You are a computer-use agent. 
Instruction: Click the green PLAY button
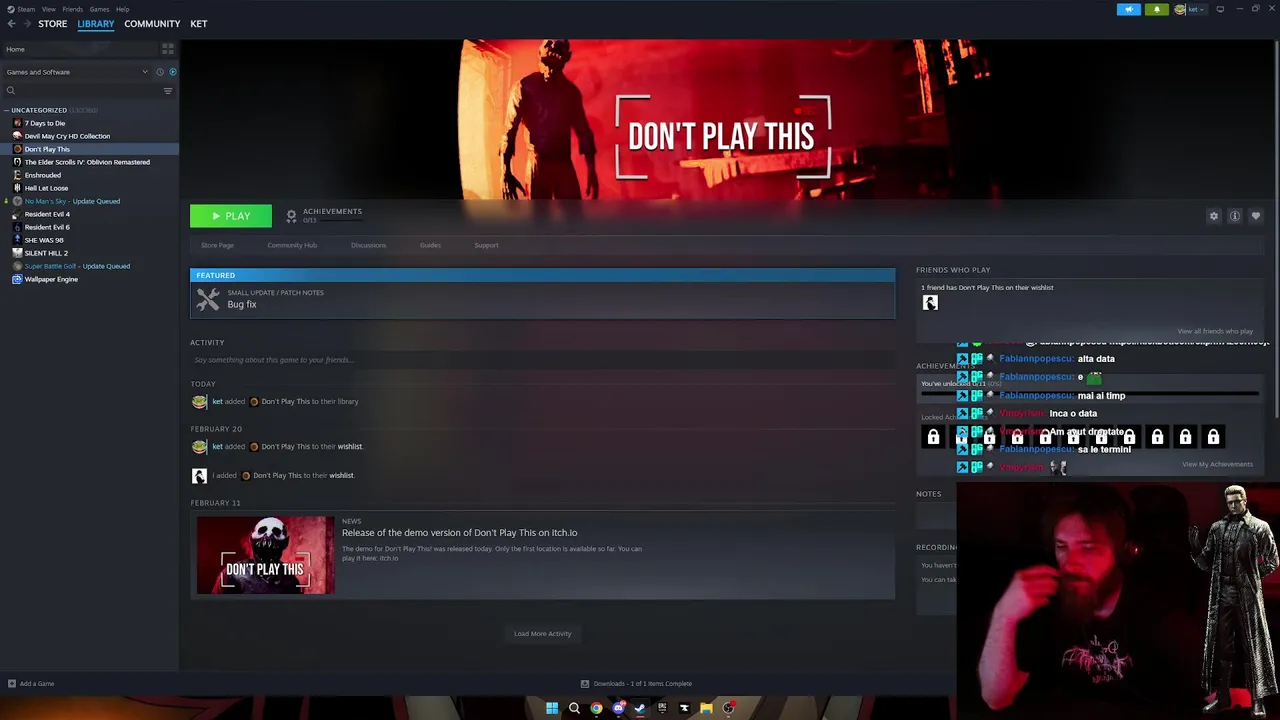click(x=231, y=216)
